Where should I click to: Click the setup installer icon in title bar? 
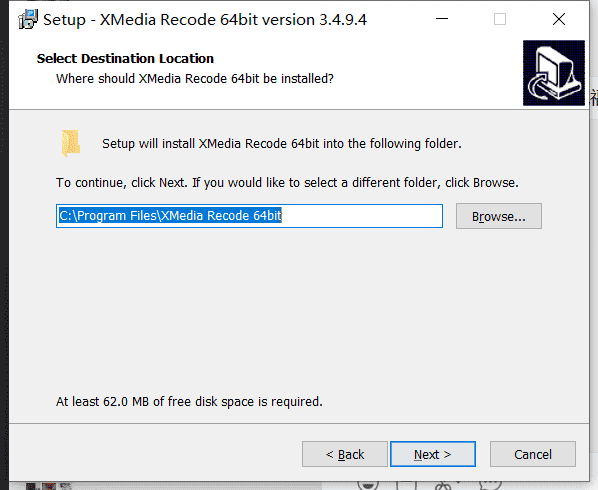pos(28,19)
